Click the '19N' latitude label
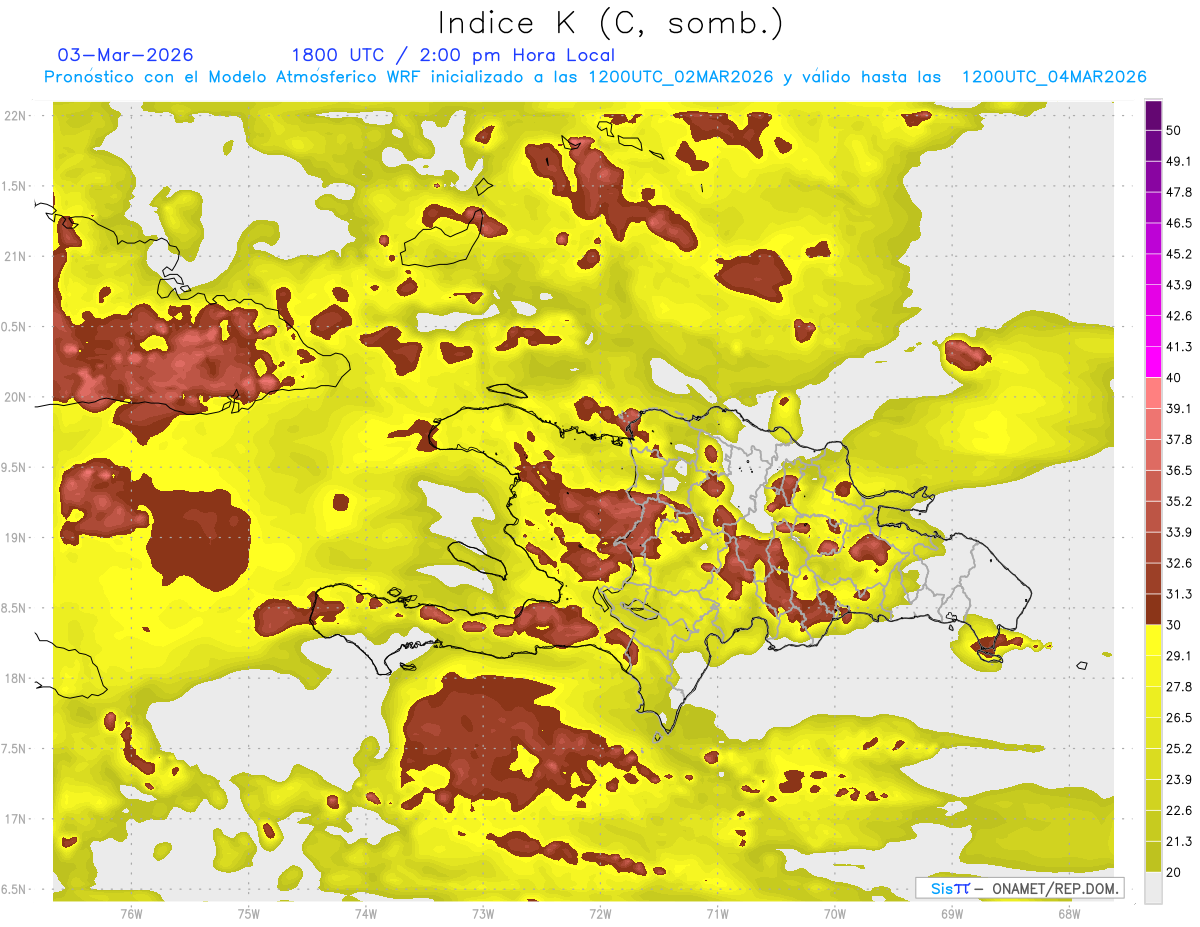This screenshot has width=1200, height=927. pos(15,538)
